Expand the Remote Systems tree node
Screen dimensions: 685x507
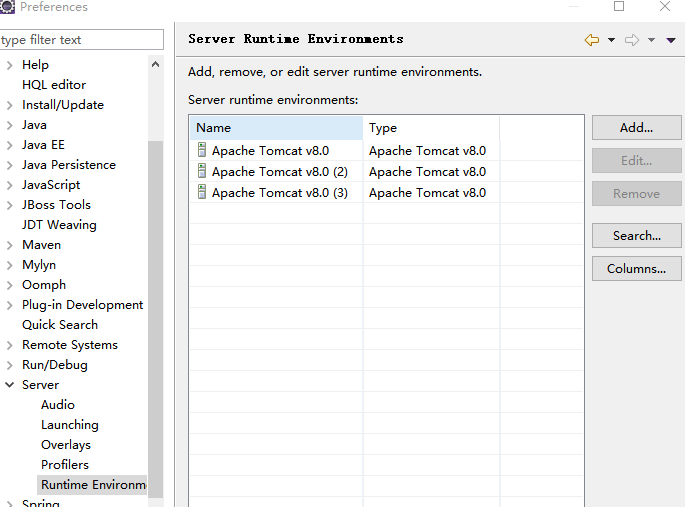10,345
